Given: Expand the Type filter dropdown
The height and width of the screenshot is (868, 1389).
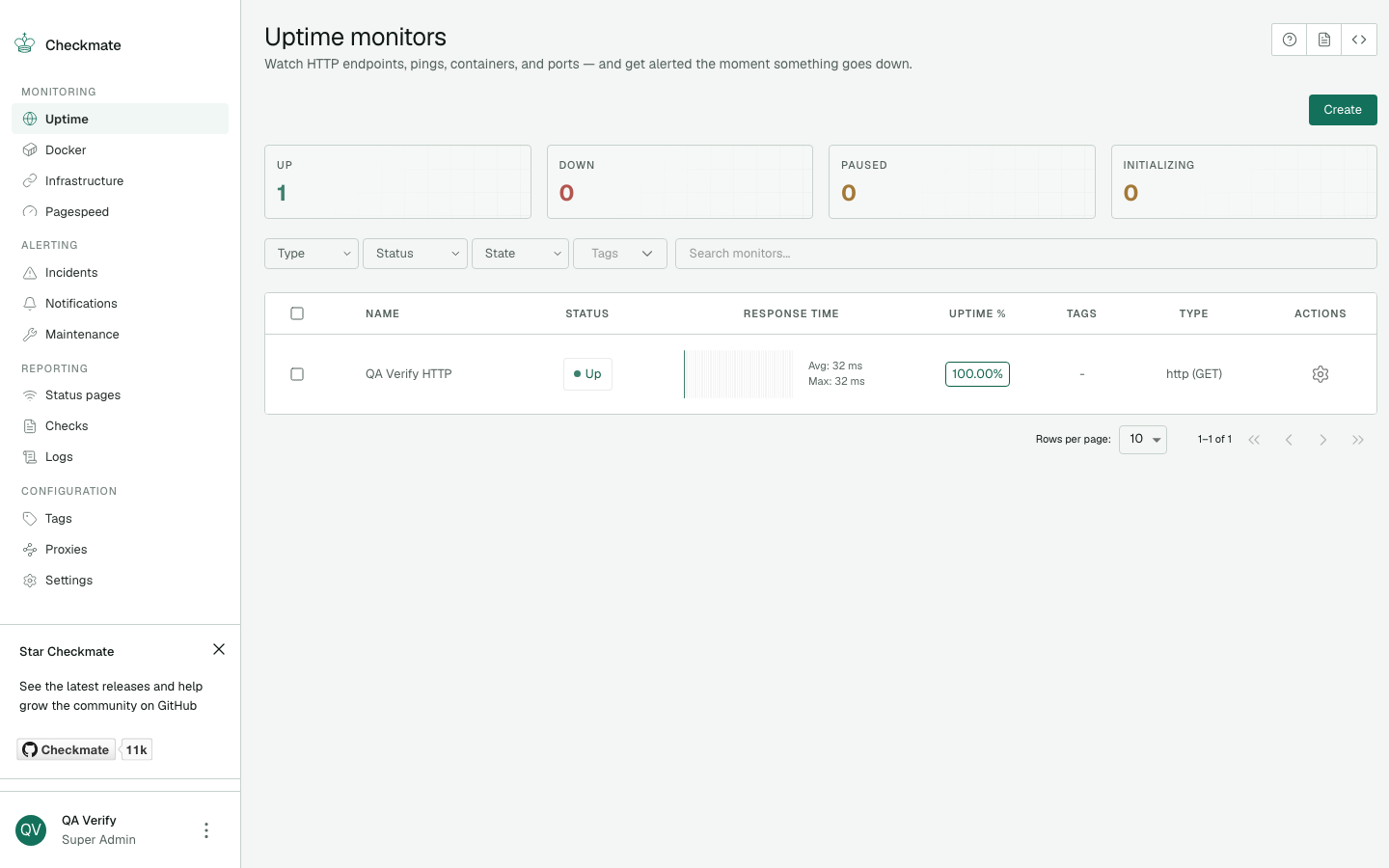Looking at the screenshot, I should (x=312, y=254).
